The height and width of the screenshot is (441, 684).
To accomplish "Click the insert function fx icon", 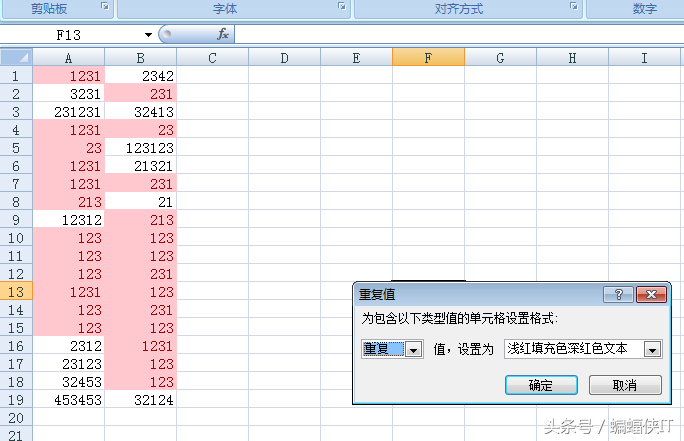I will click(223, 34).
